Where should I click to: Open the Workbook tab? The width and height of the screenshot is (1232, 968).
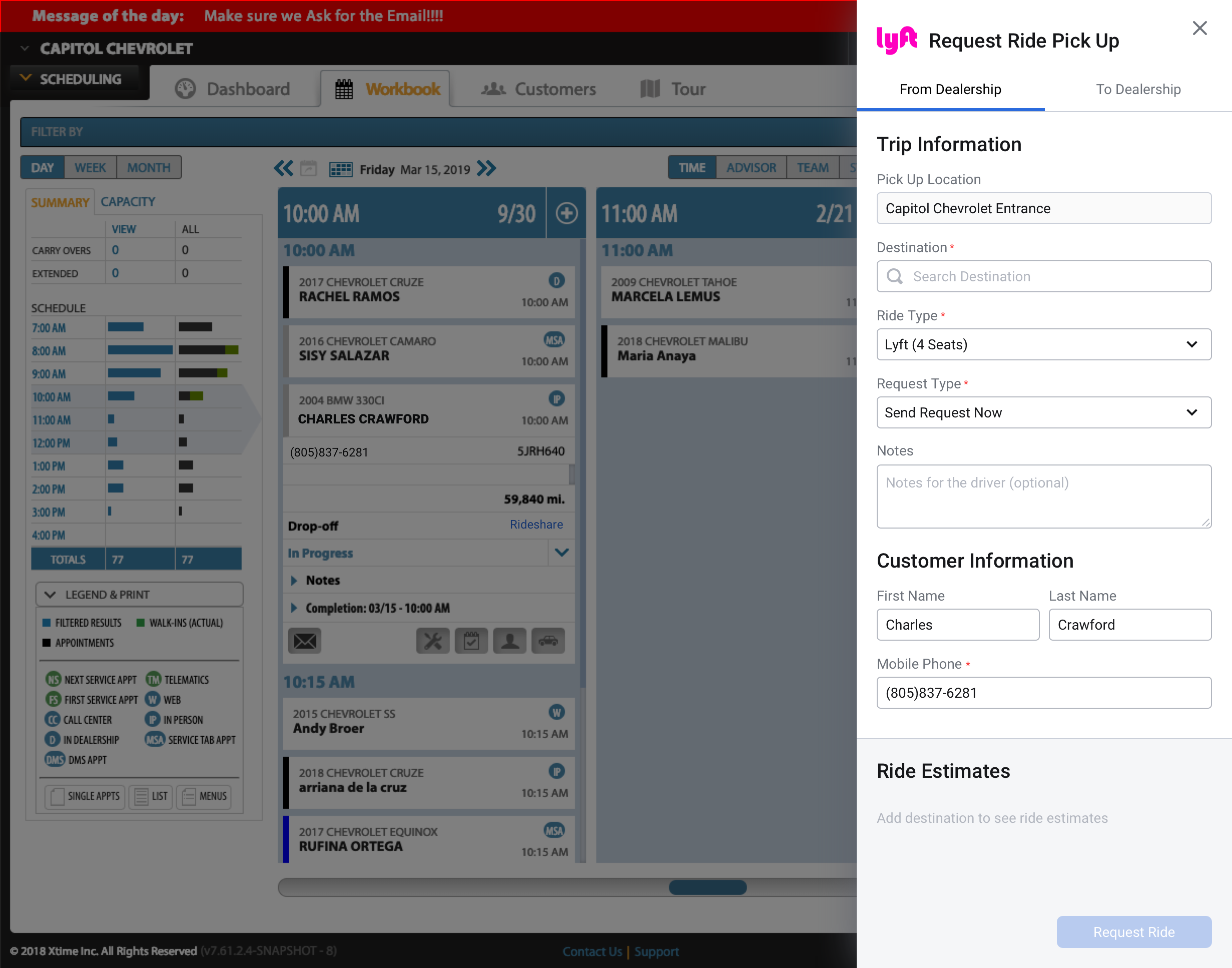pyautogui.click(x=385, y=89)
